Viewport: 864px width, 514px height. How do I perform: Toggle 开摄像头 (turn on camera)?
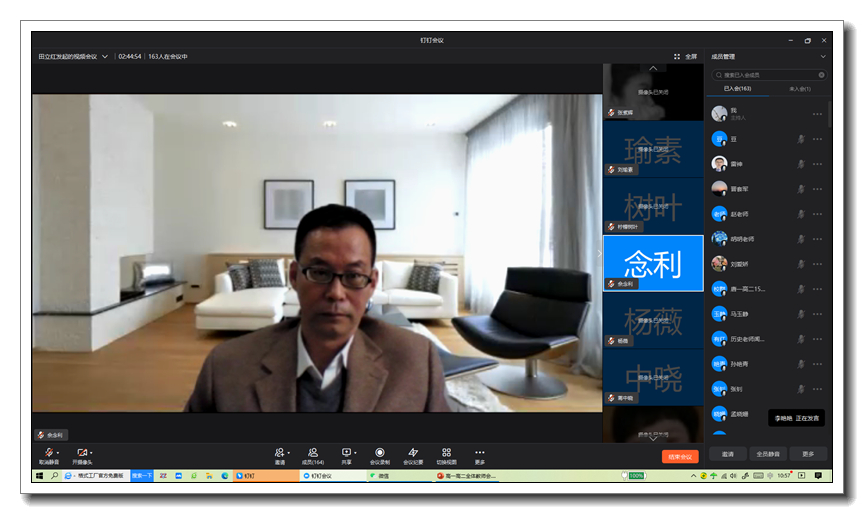coord(82,454)
